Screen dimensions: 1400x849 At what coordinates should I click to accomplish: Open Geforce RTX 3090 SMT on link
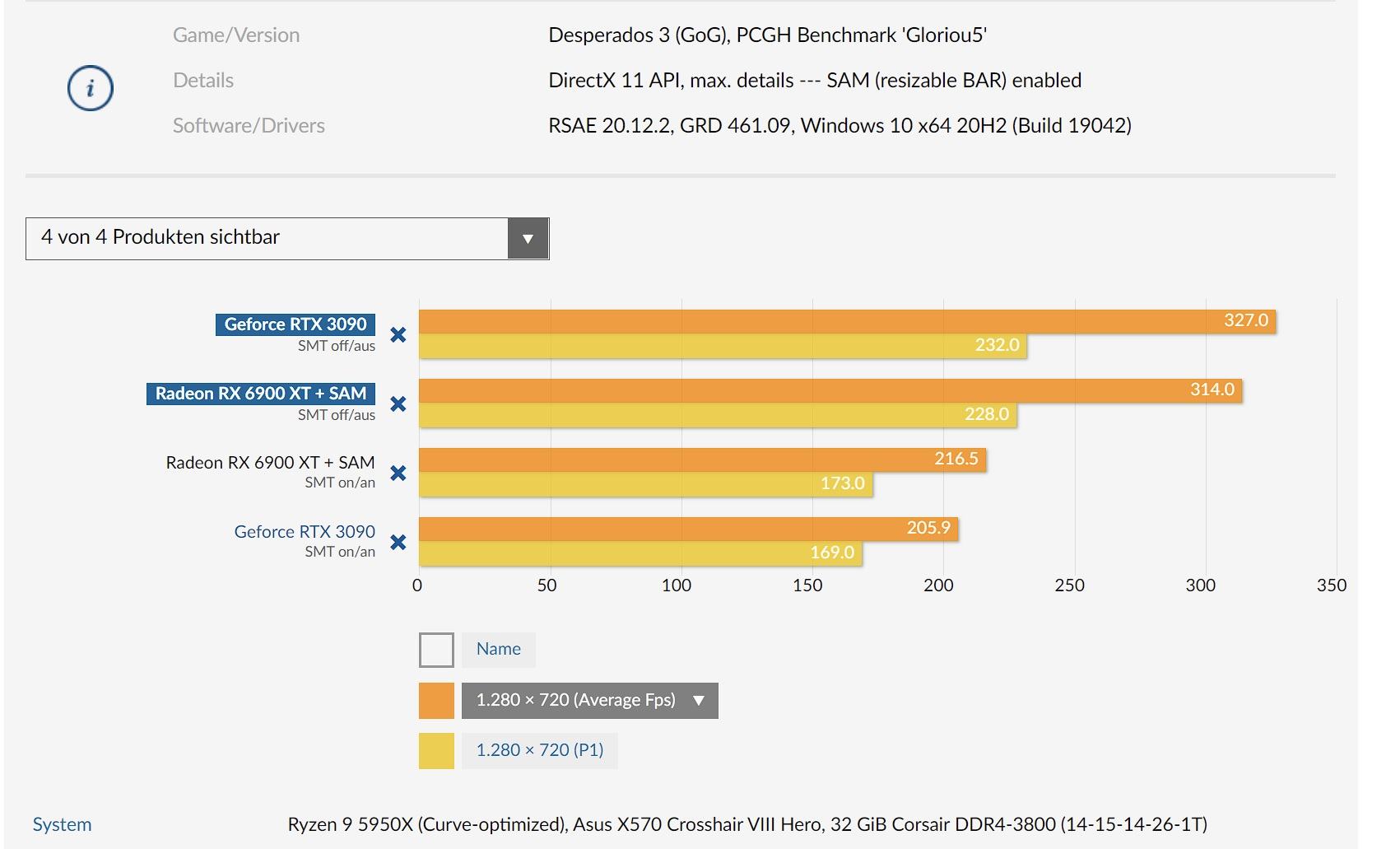pos(305,532)
